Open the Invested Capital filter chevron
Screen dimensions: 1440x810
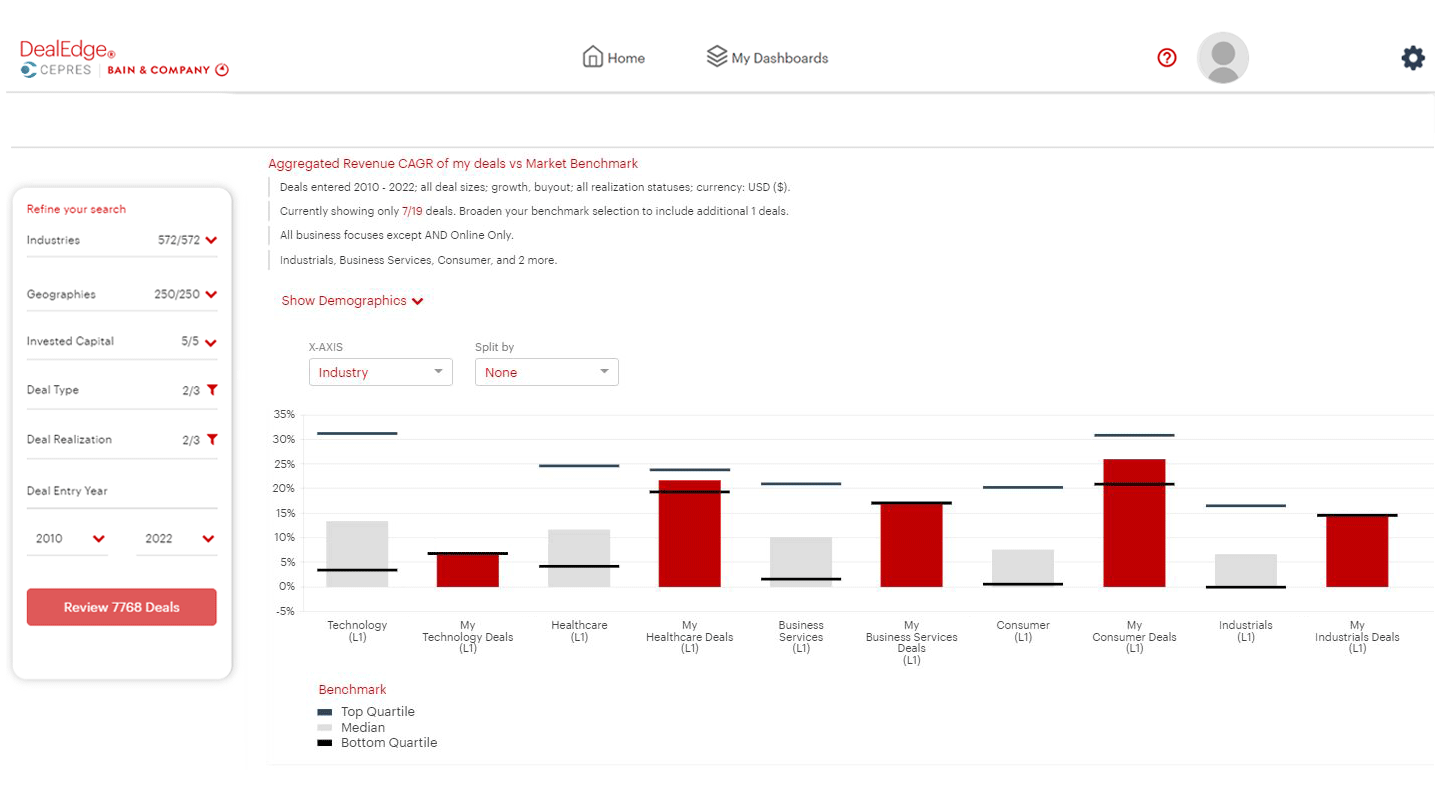click(x=209, y=341)
